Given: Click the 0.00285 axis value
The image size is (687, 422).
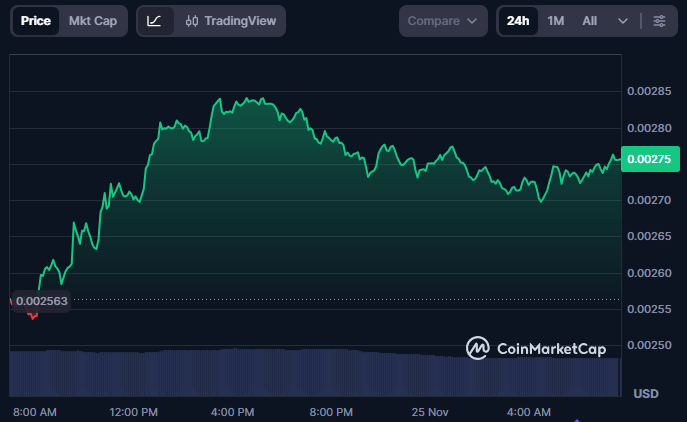Looking at the screenshot, I should click(x=649, y=91).
